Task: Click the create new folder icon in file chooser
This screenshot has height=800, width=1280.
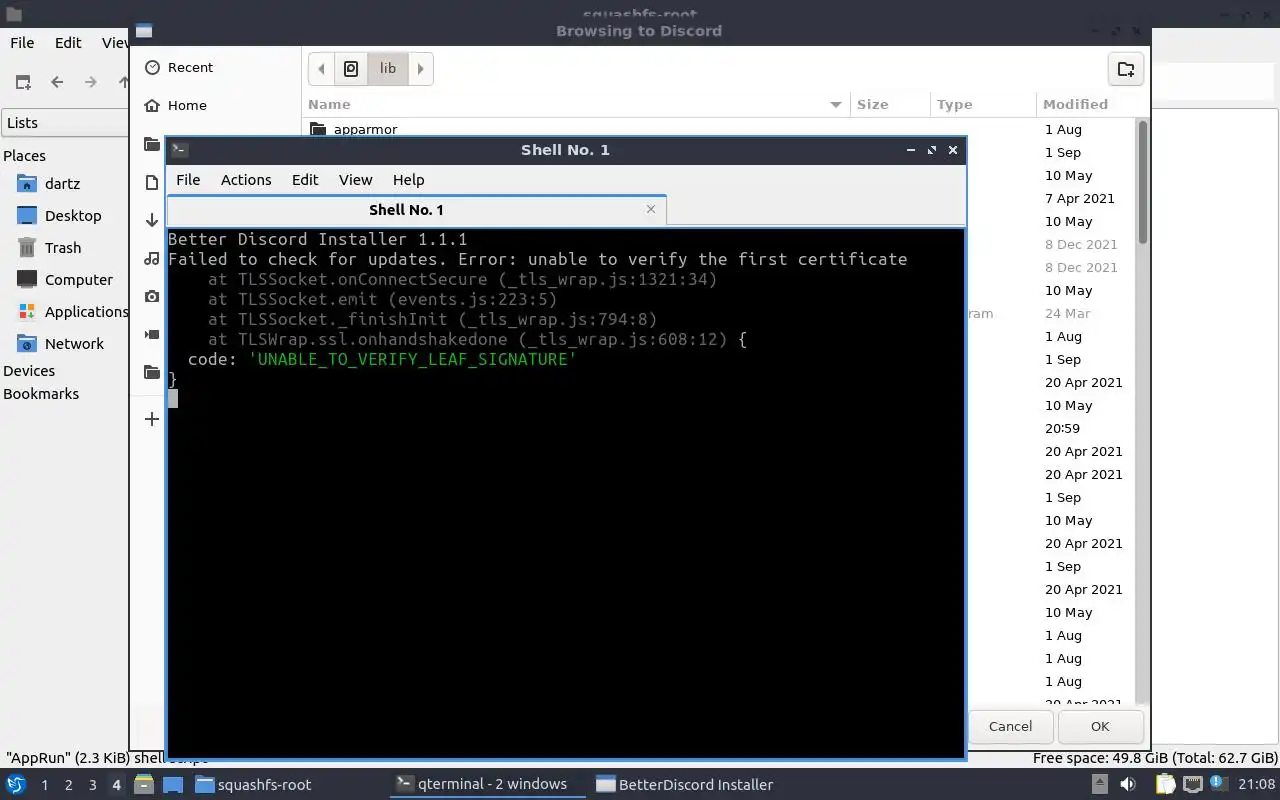Action: click(1126, 69)
